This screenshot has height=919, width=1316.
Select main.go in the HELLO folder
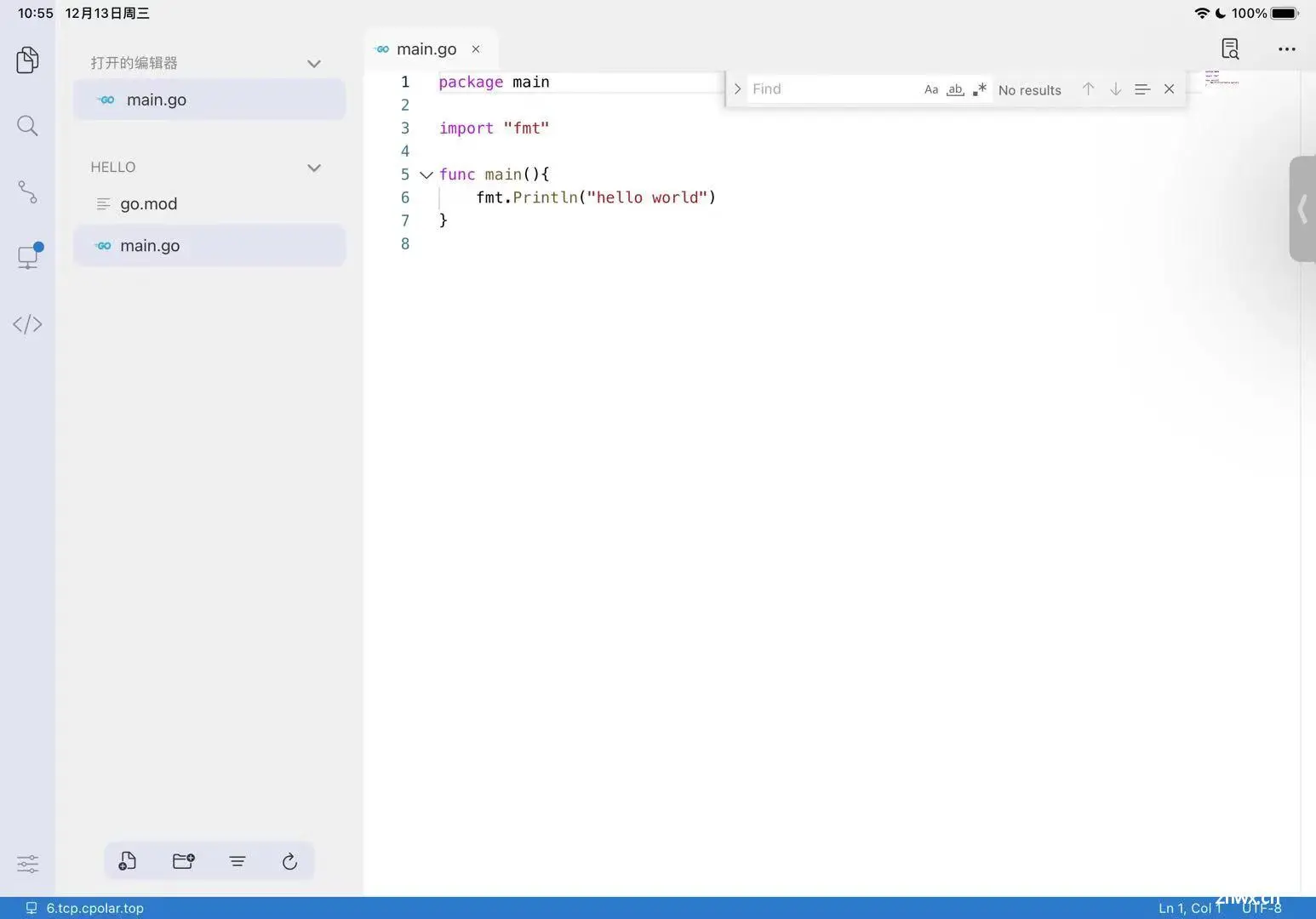tap(209, 245)
